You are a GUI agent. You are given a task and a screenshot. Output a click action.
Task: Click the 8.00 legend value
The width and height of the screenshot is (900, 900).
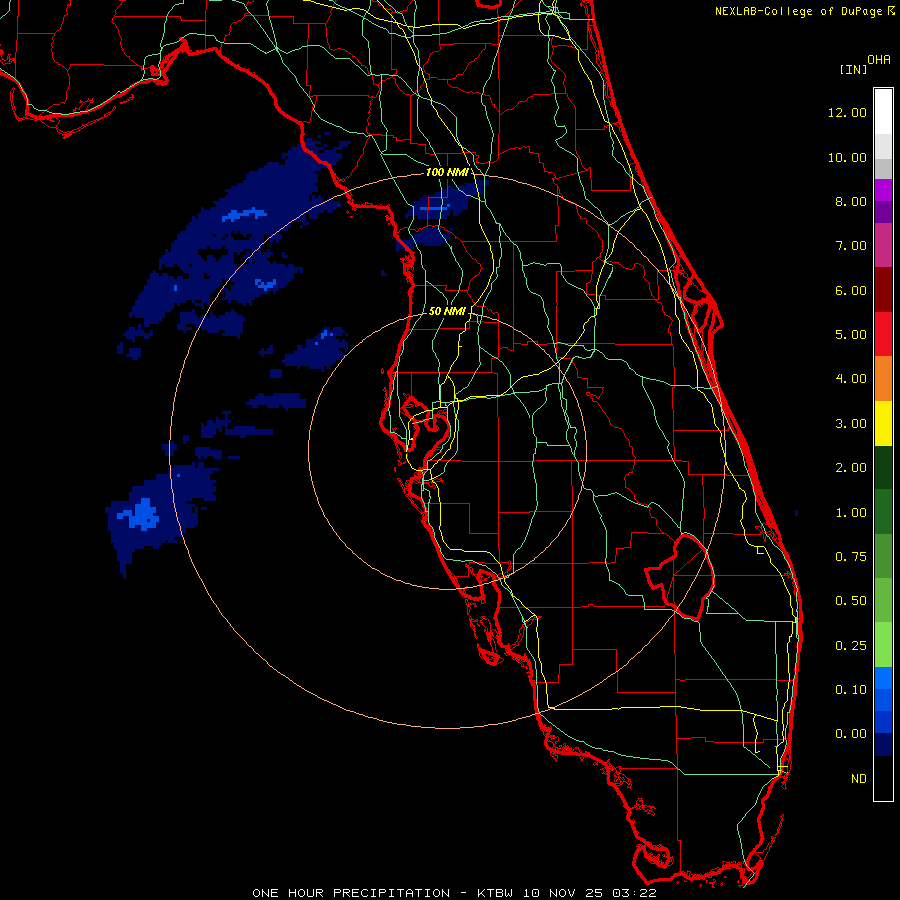[851, 201]
